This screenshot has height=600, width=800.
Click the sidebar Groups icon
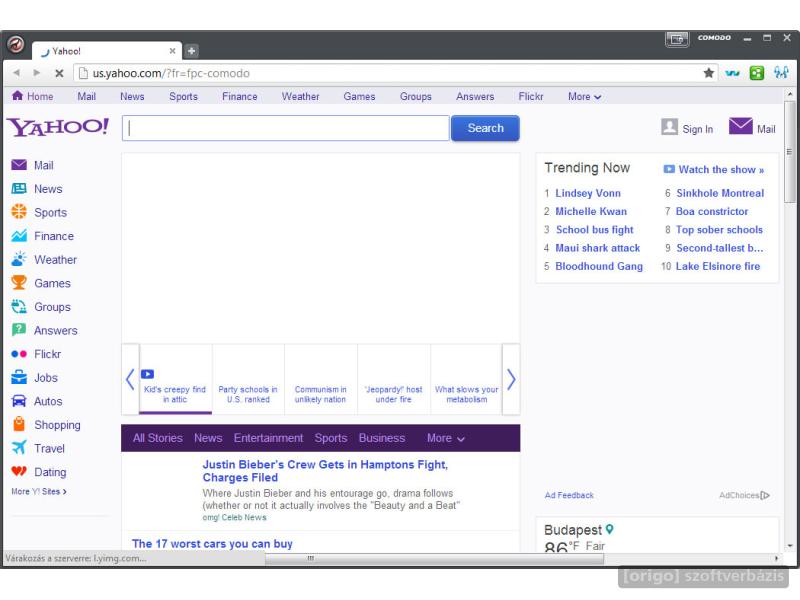coord(19,306)
